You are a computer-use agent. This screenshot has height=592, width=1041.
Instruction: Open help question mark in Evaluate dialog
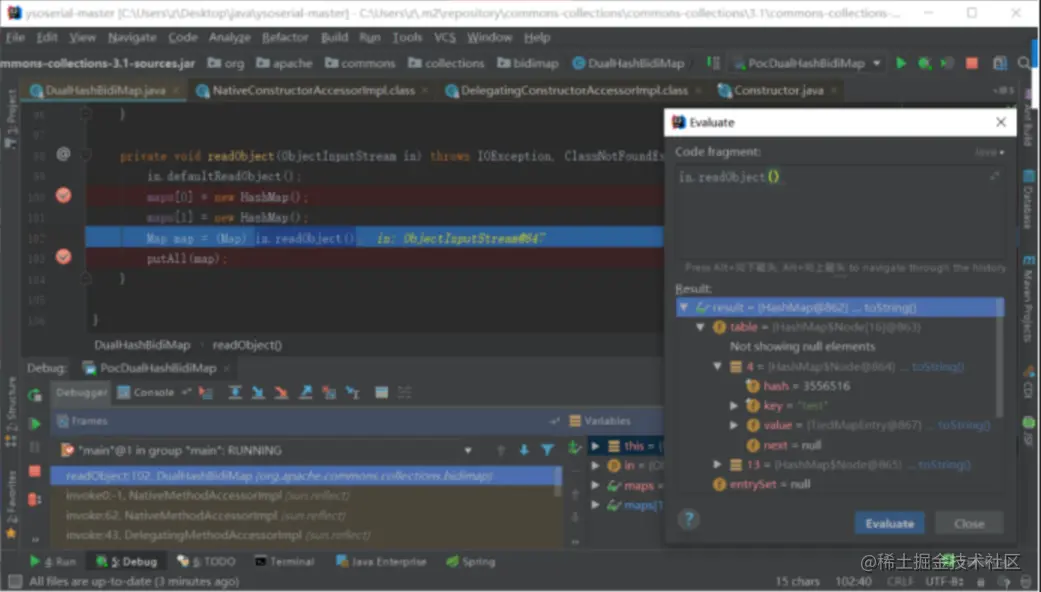point(689,519)
